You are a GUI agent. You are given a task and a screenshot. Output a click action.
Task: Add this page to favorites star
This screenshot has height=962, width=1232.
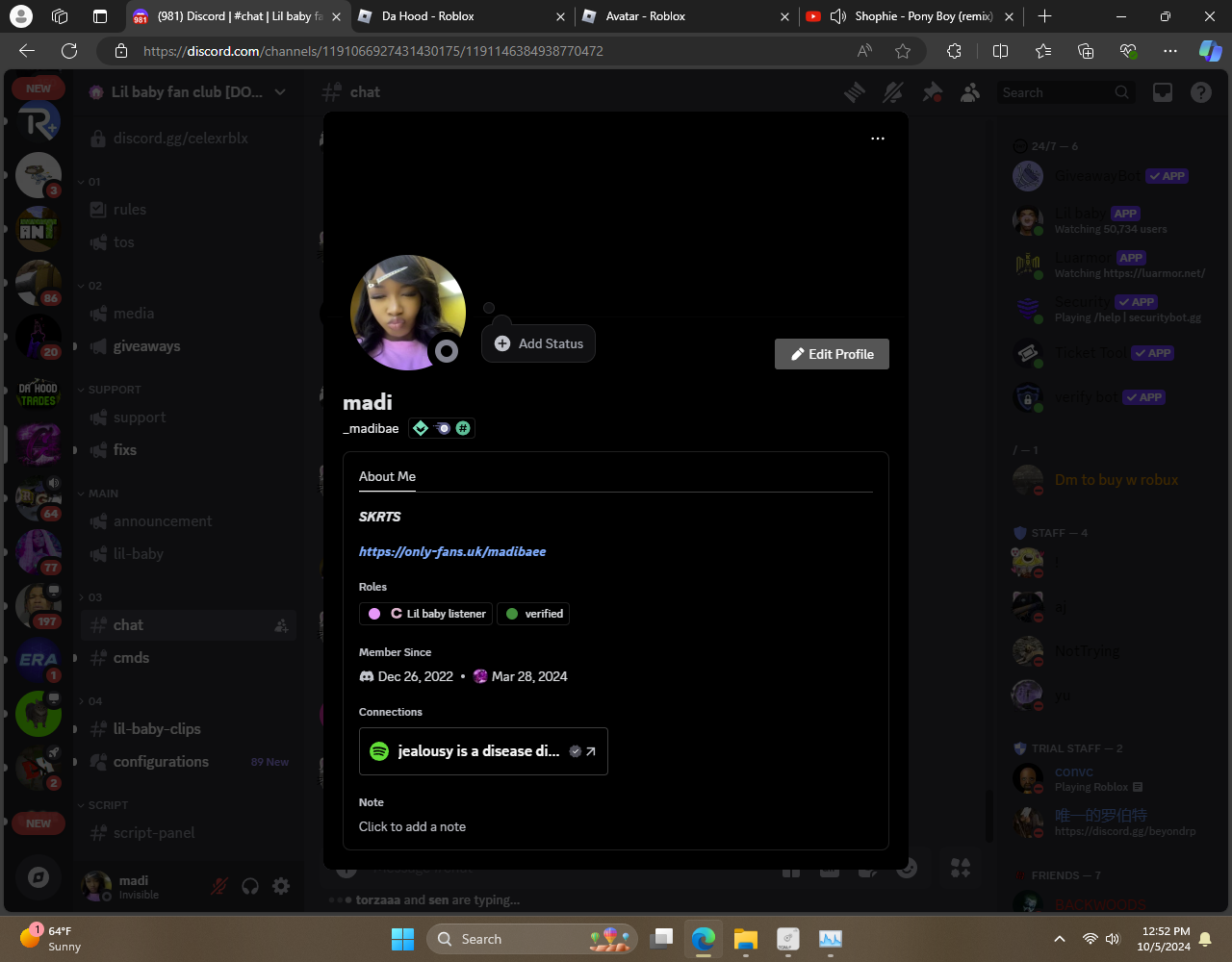tap(903, 51)
